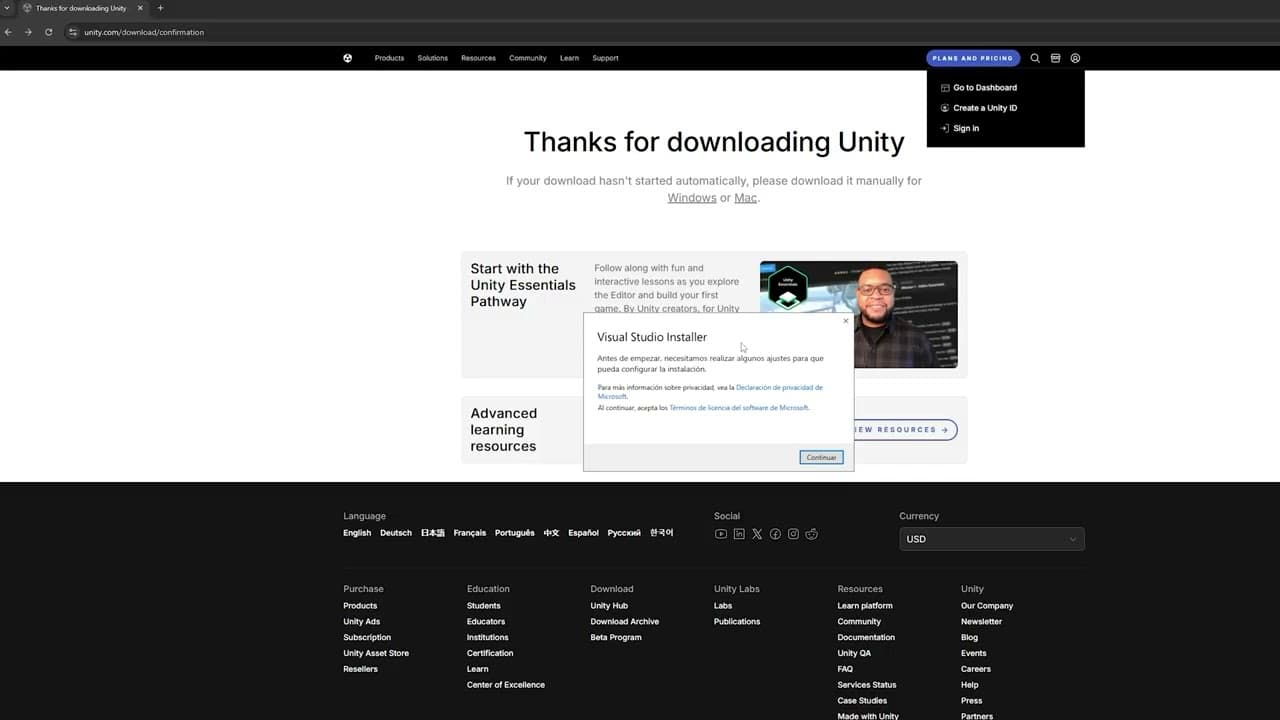Click the Windows manual download link
The width and height of the screenshot is (1280, 720).
[x=691, y=197]
